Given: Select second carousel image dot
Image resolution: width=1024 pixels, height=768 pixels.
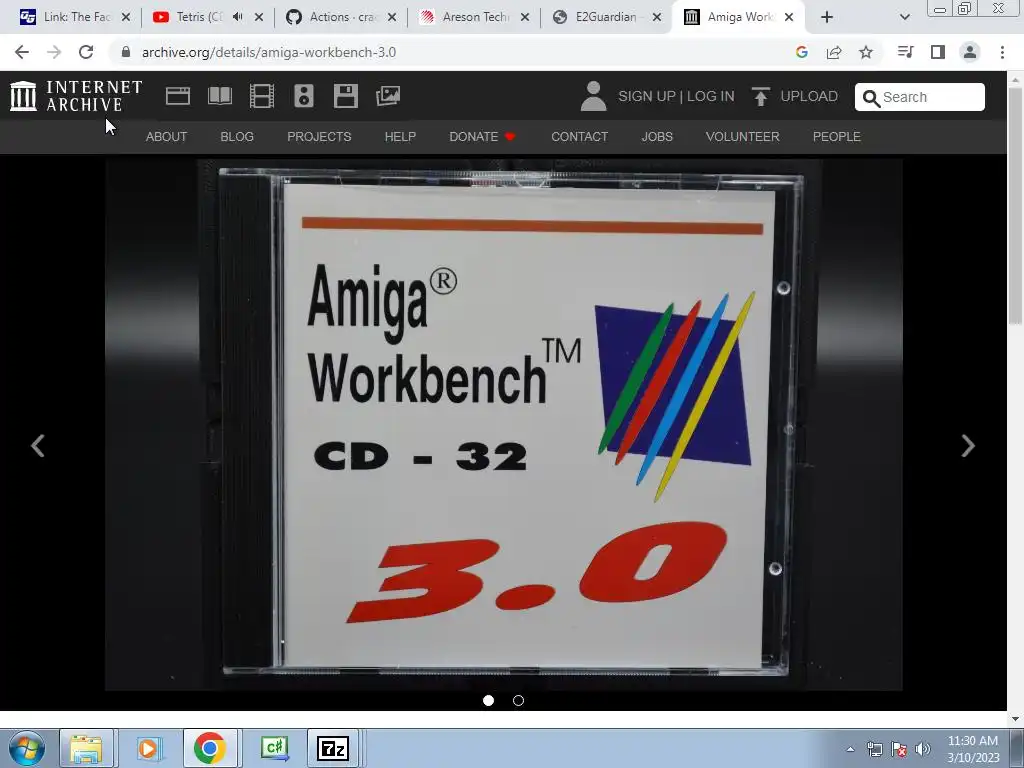Looking at the screenshot, I should 519,701.
